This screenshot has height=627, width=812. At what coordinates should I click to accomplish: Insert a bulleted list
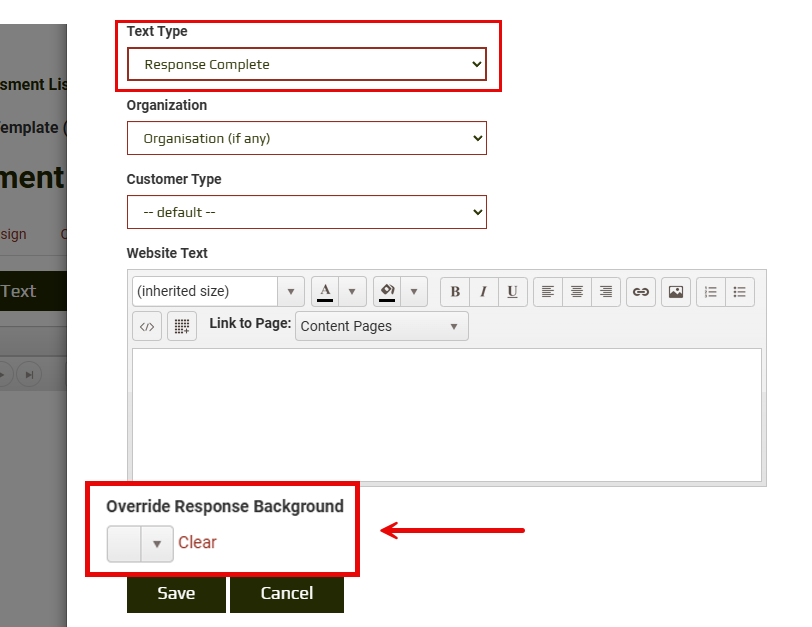pos(740,292)
